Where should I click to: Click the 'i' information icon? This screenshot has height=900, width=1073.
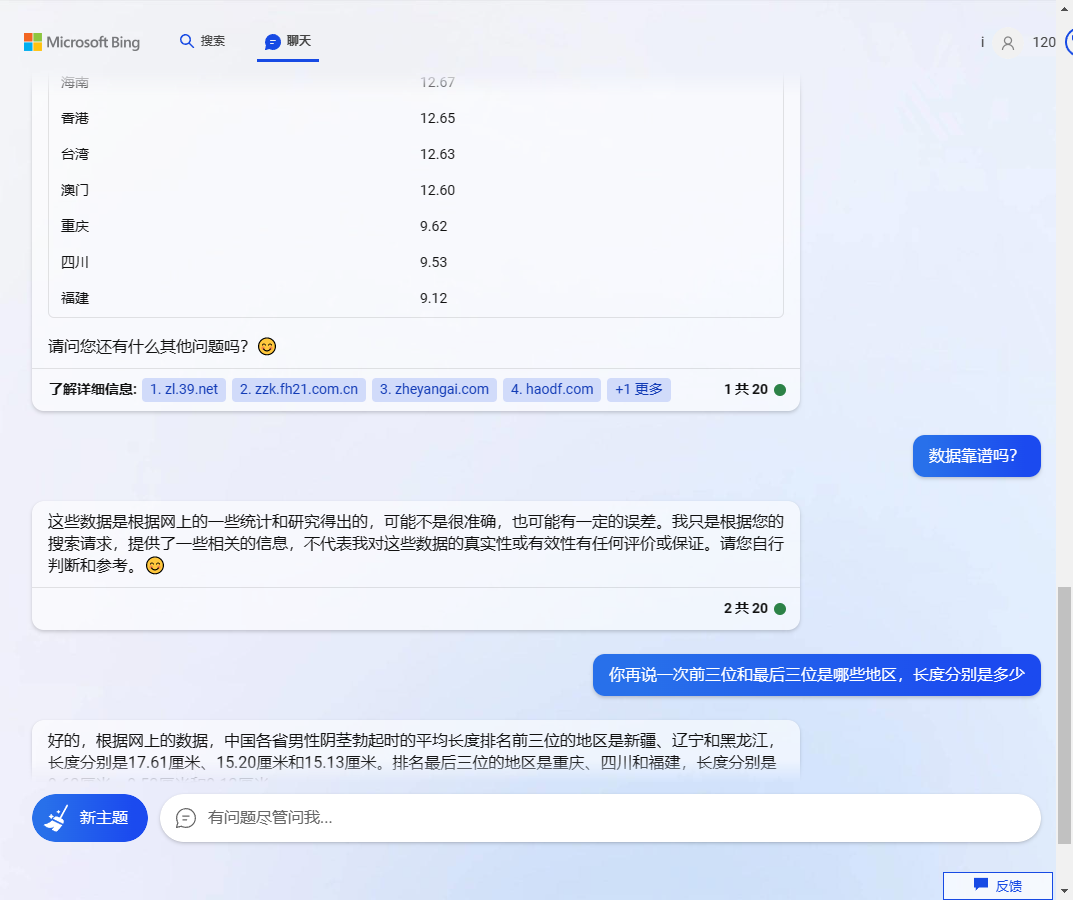coord(982,42)
